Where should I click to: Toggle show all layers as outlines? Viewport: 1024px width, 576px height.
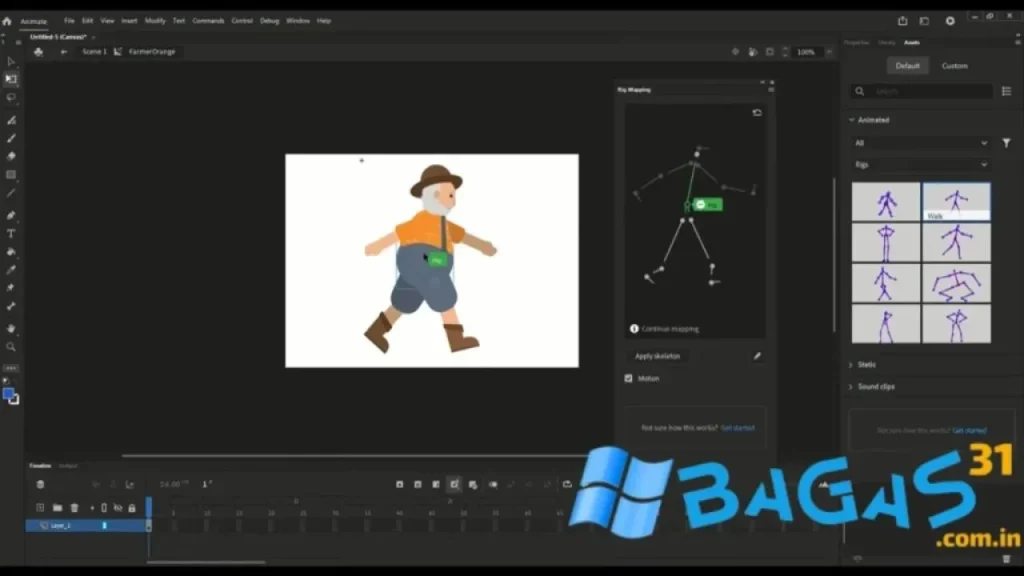point(104,508)
